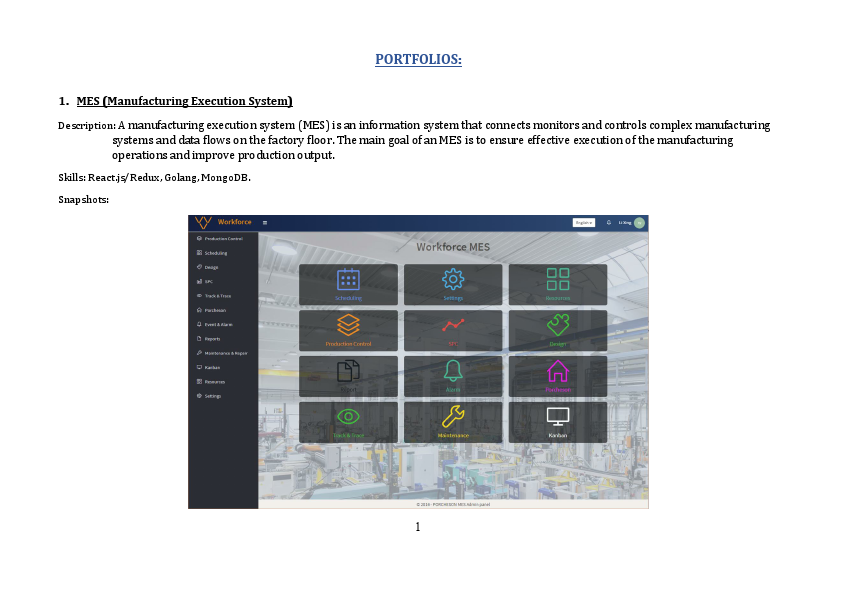842x595 pixels.
Task: Click the Skills: React.js/Redux, Golang, MongoDB line
Action: coord(154,178)
